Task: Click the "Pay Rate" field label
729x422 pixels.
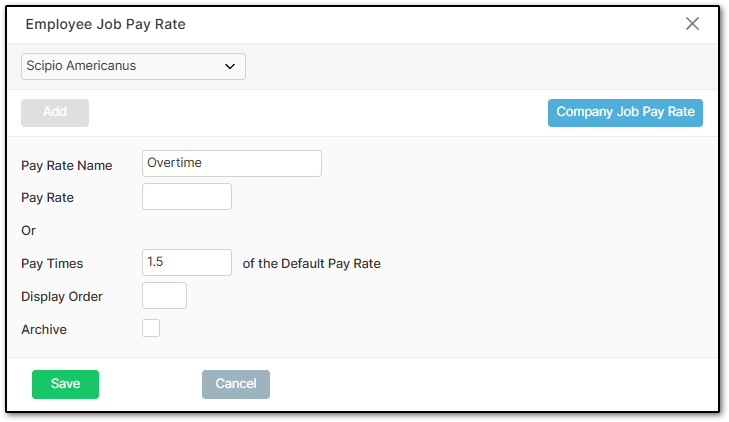Action: click(48, 198)
